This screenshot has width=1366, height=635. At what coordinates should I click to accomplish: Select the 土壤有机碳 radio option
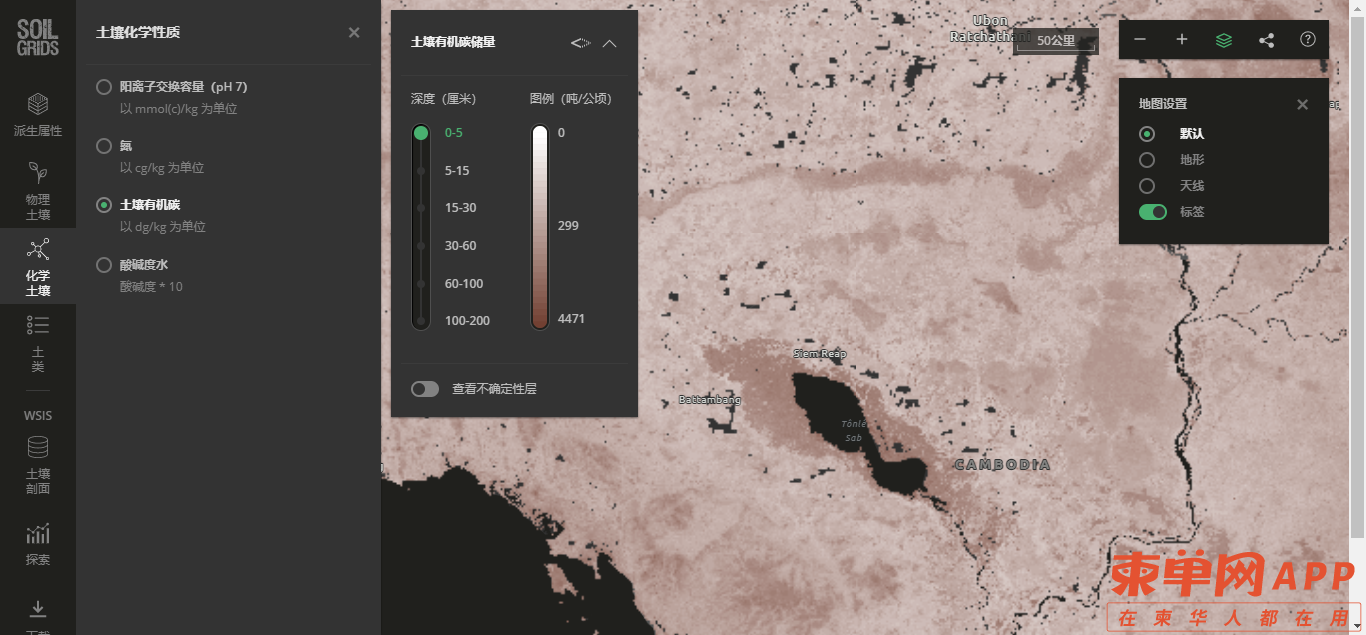(104, 205)
